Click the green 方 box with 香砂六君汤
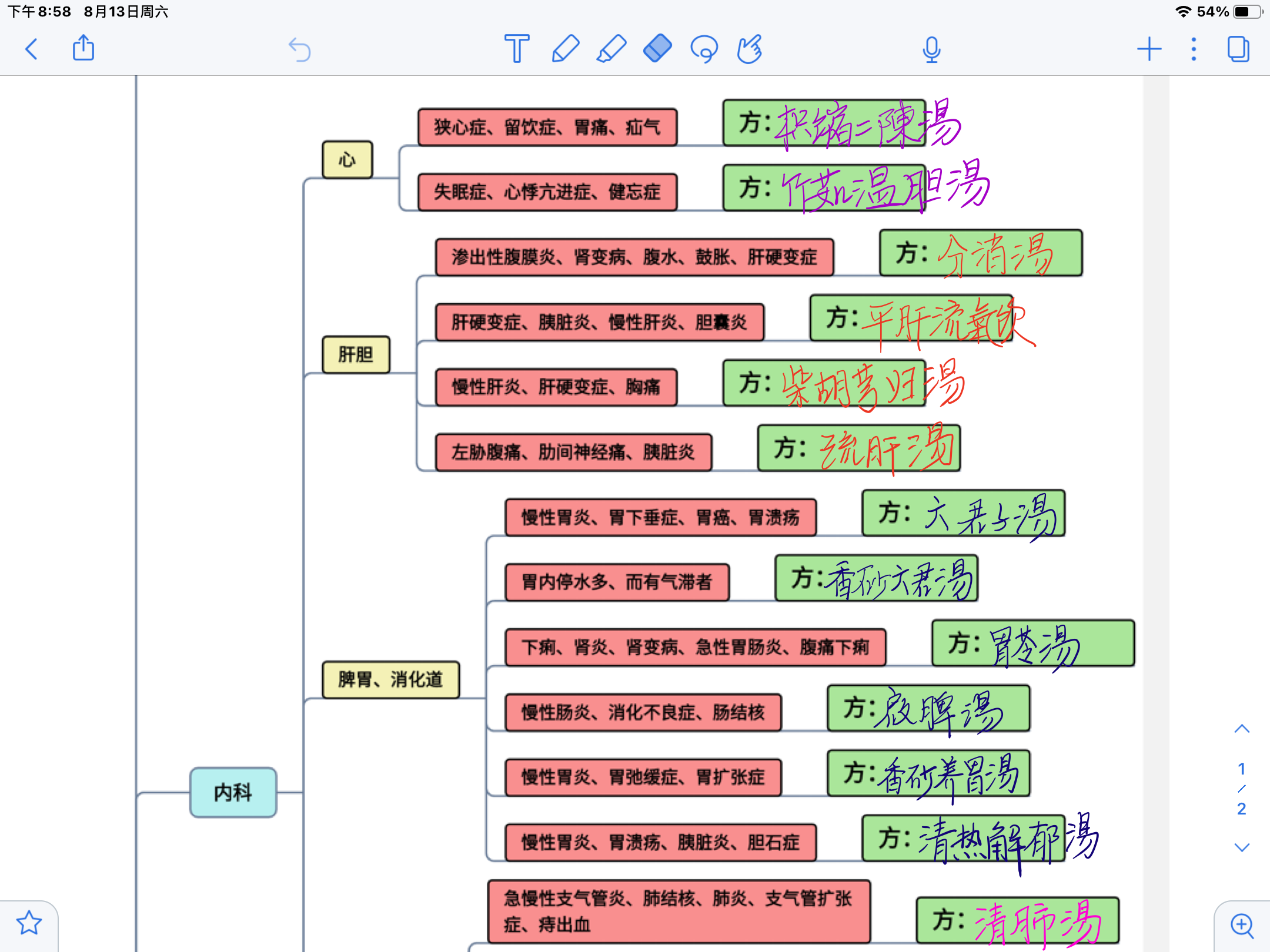This screenshot has width=1270, height=952. [876, 578]
